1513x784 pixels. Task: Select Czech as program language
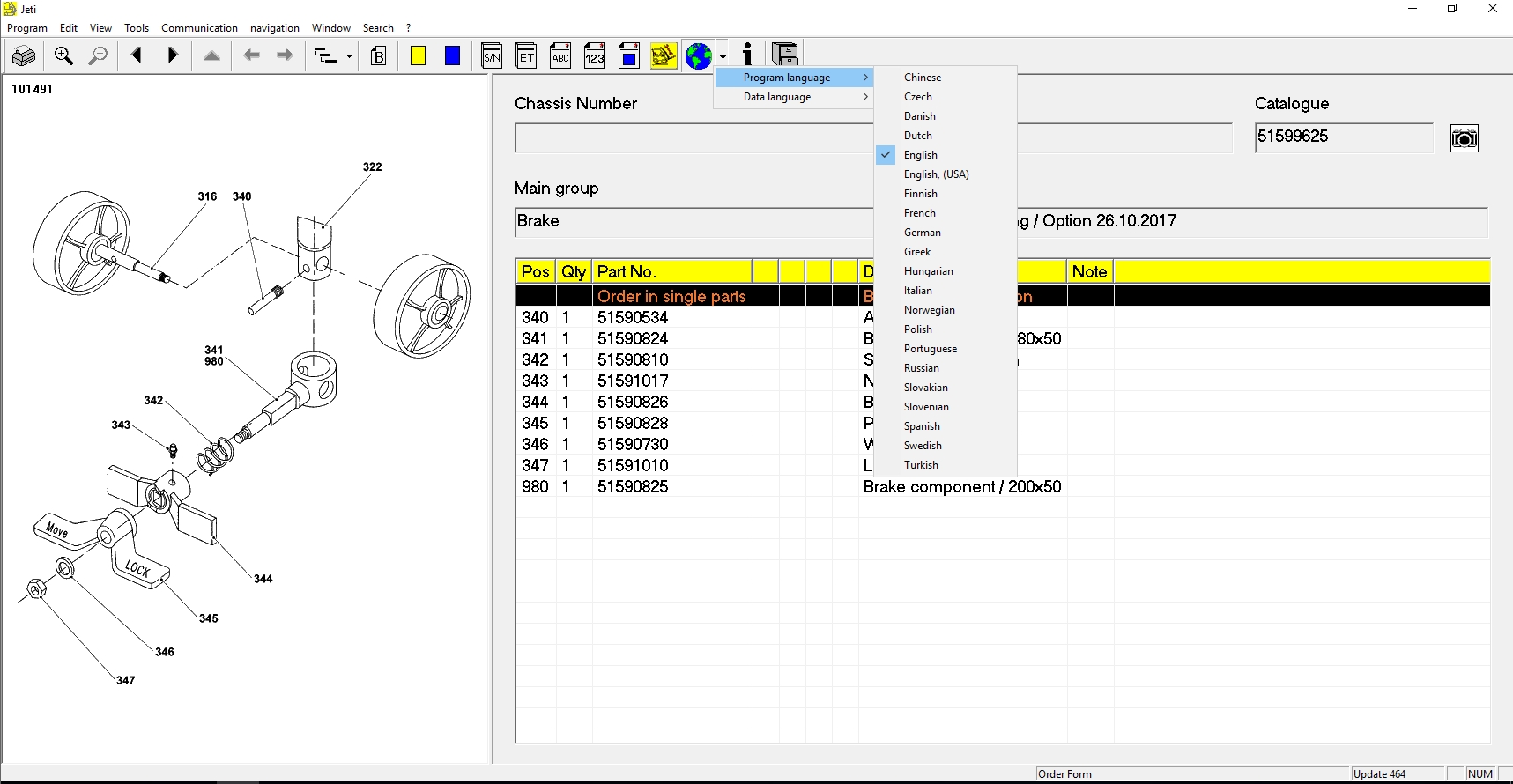946,97
